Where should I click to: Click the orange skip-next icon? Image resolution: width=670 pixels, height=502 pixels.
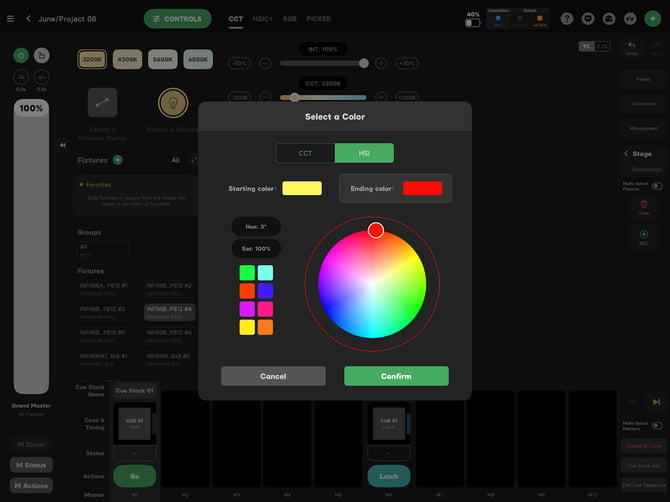[656, 402]
